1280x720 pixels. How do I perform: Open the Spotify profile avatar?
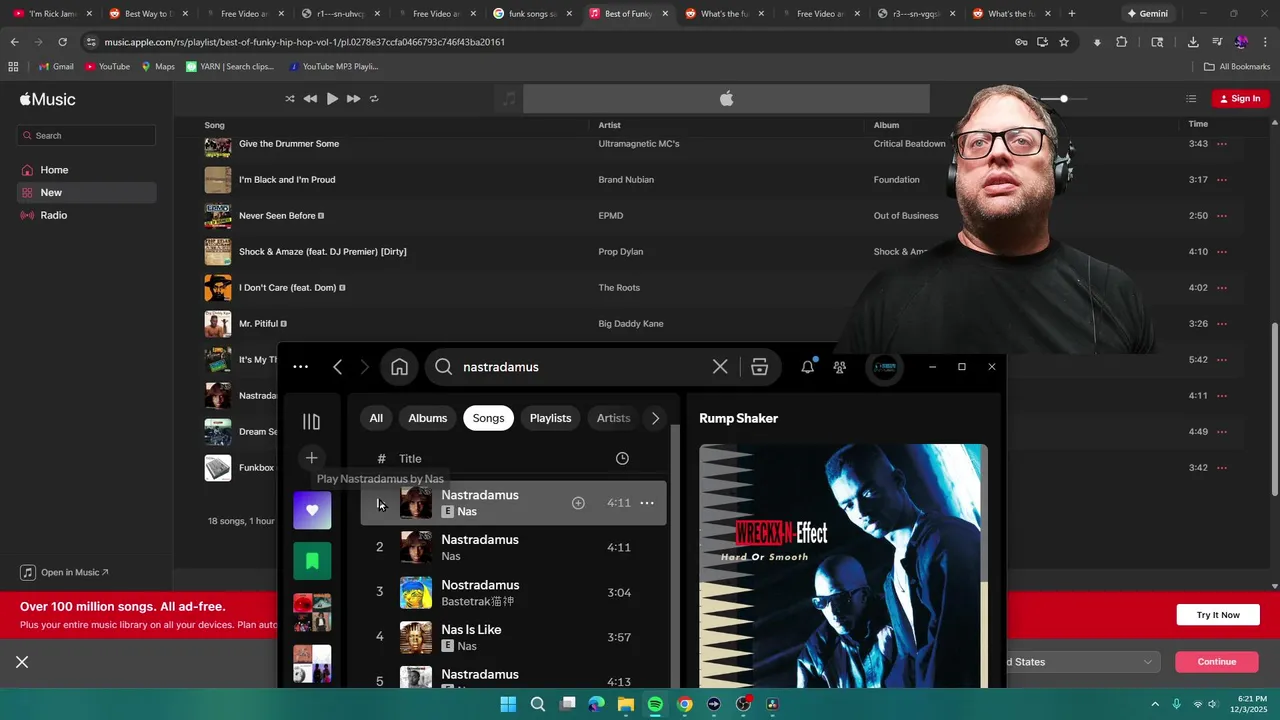click(884, 367)
